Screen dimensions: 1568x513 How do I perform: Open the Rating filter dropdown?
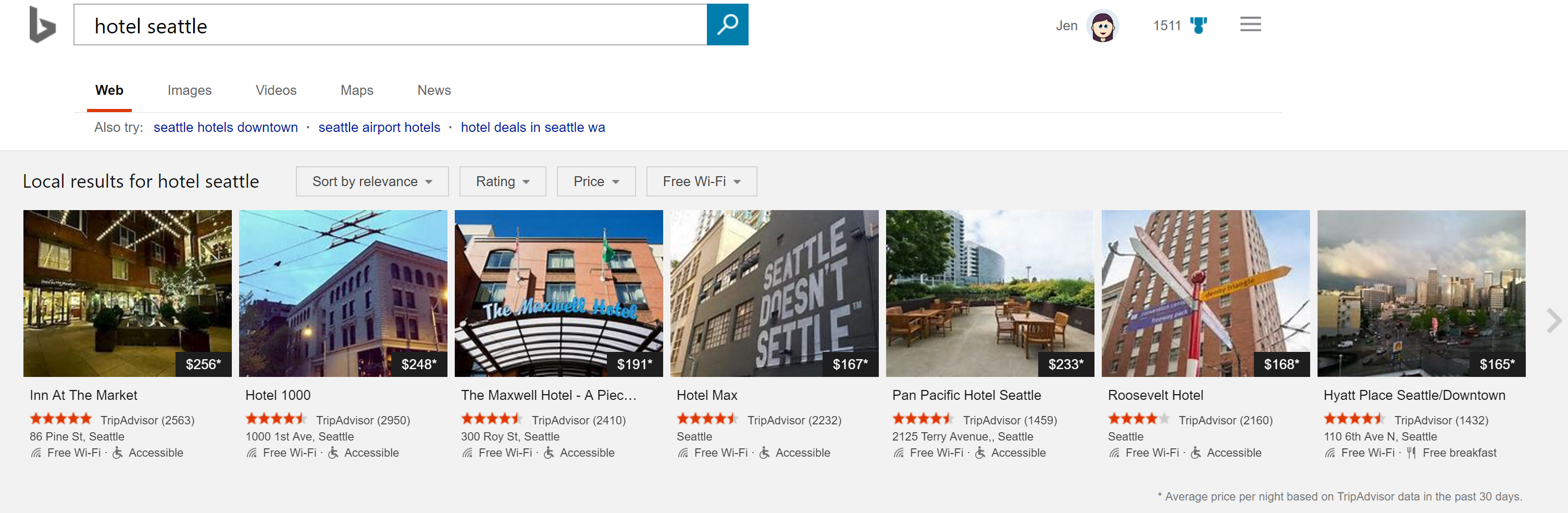click(502, 181)
